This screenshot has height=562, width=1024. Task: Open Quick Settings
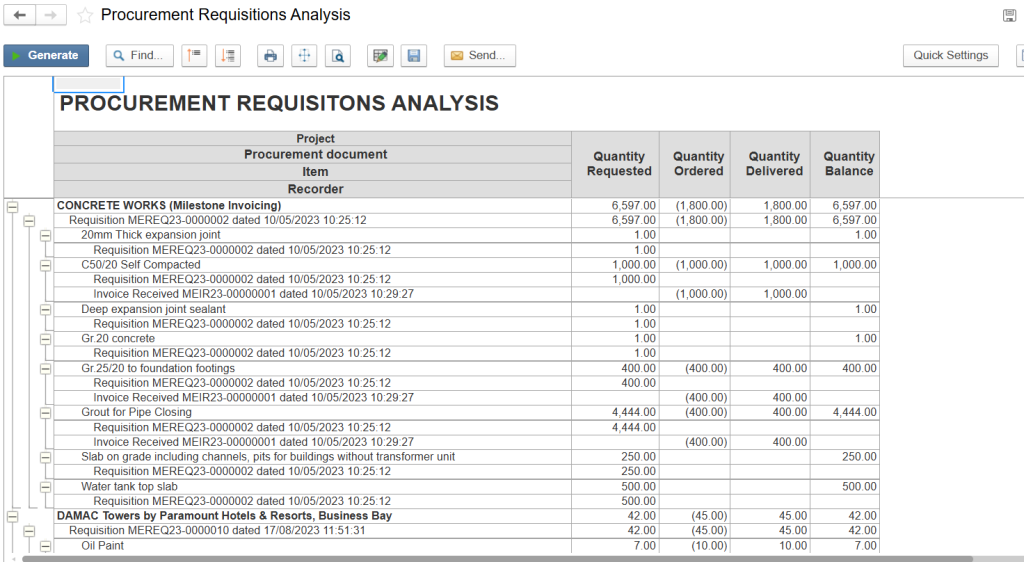tap(950, 56)
